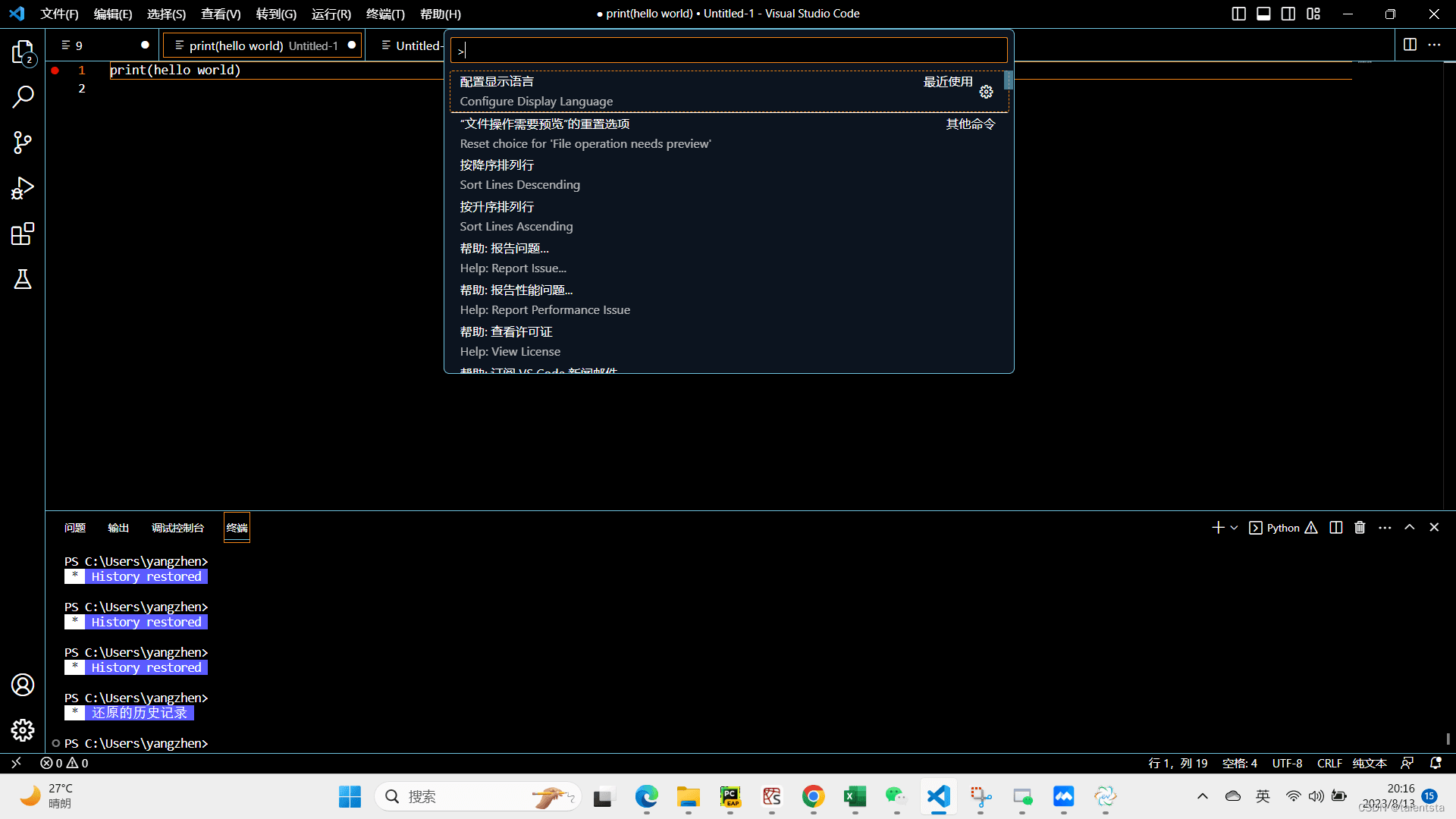1456x819 pixels.
Task: Open Customize Layout icon in title bar
Action: (1313, 14)
